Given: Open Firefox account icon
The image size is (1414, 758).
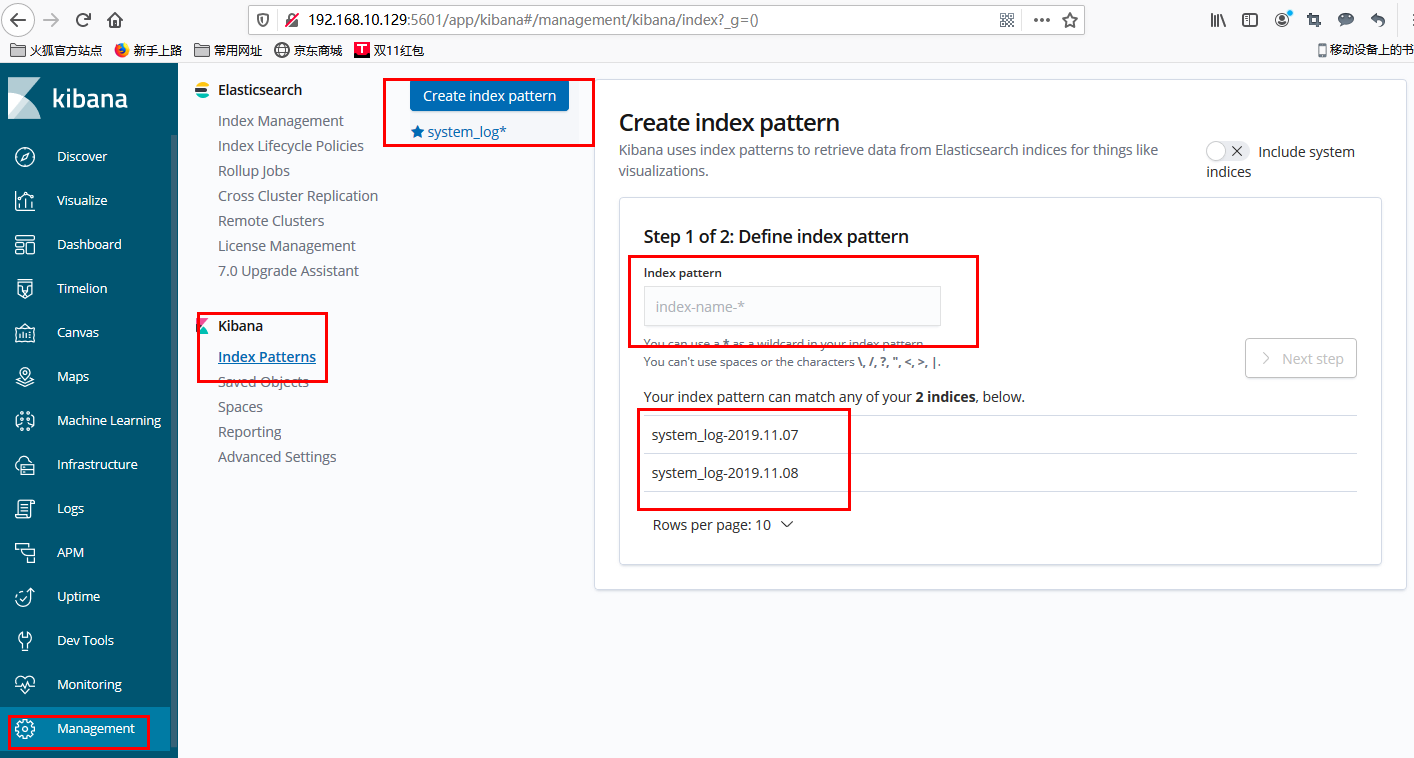Looking at the screenshot, I should pos(1283,20).
